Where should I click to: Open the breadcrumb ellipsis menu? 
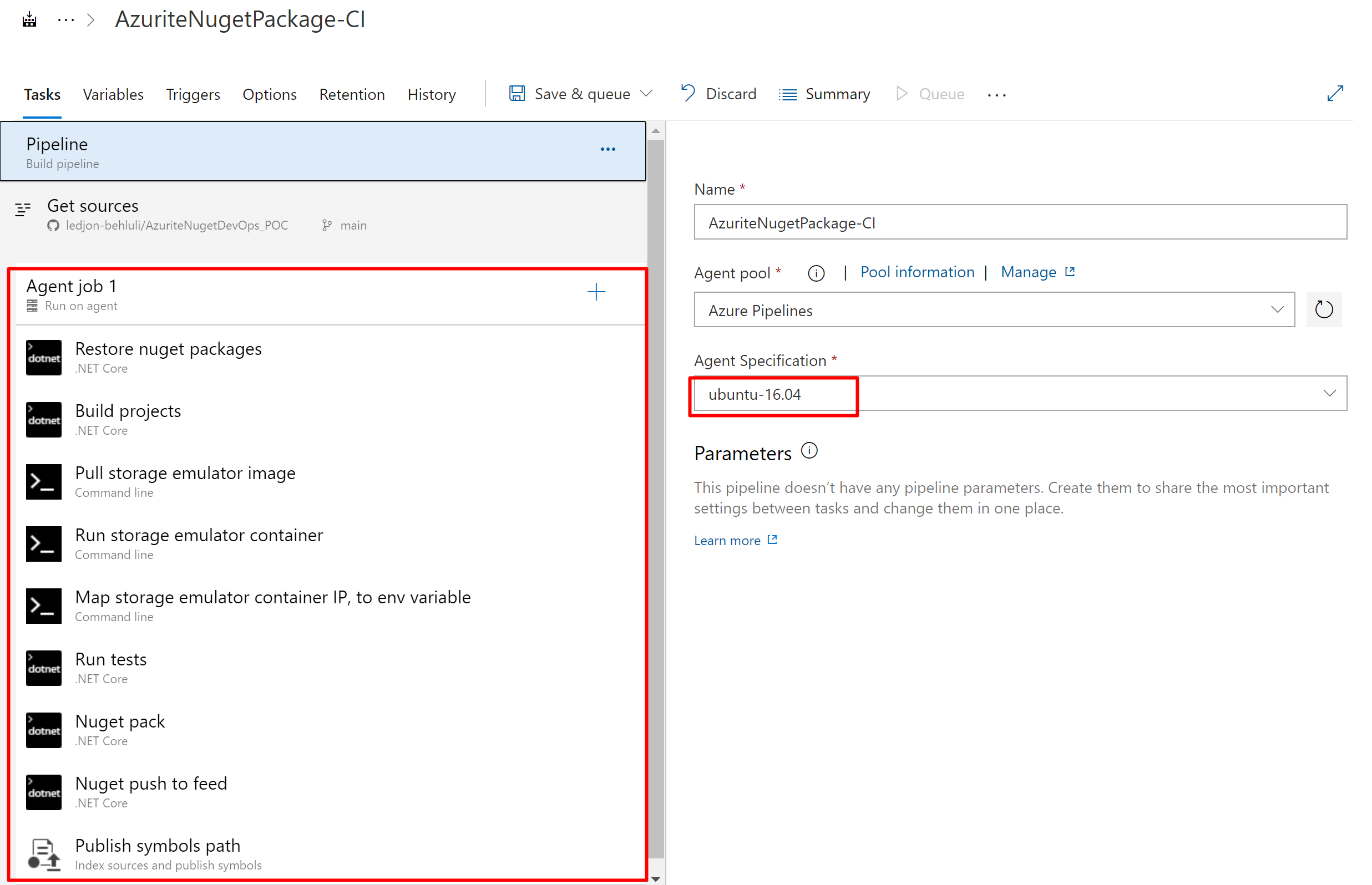[66, 21]
